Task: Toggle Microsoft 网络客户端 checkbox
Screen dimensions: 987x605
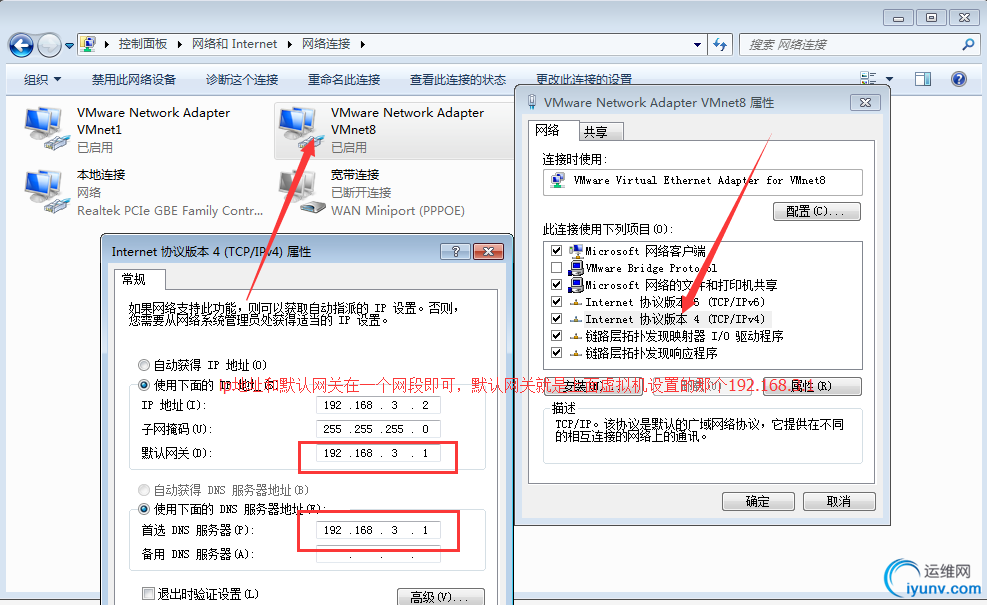Action: pos(556,251)
